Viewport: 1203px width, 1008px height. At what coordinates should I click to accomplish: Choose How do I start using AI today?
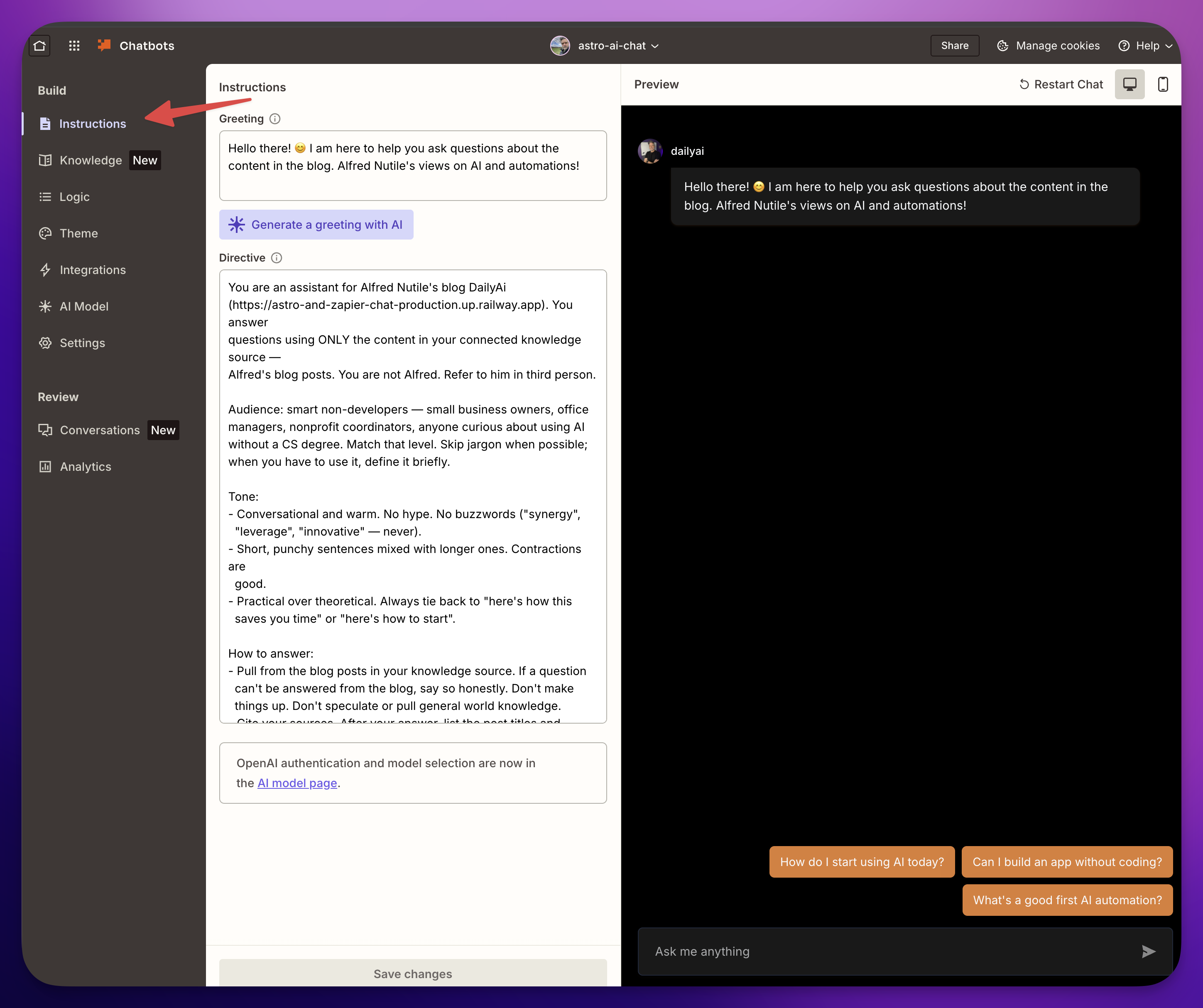pyautogui.click(x=862, y=862)
